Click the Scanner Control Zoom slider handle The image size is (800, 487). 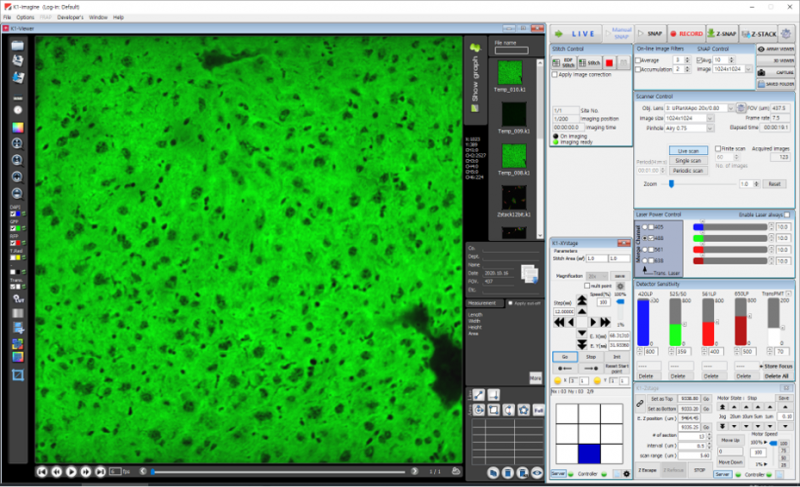pyautogui.click(x=671, y=184)
